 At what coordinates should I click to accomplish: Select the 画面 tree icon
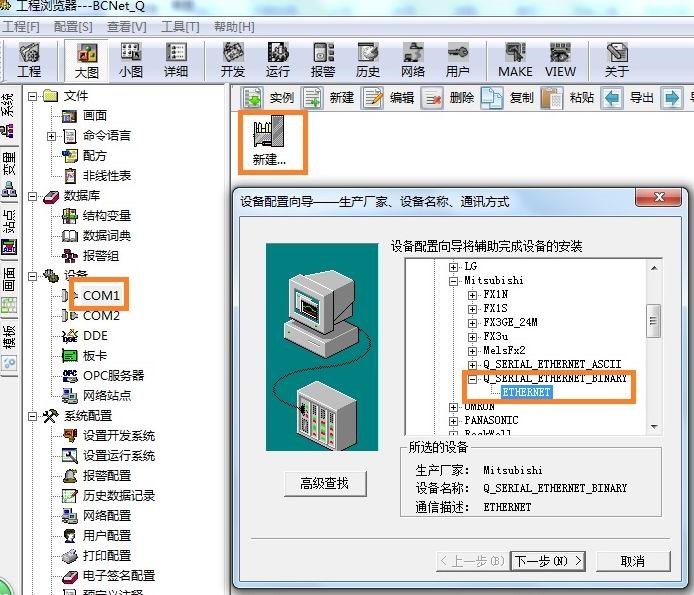click(69, 116)
